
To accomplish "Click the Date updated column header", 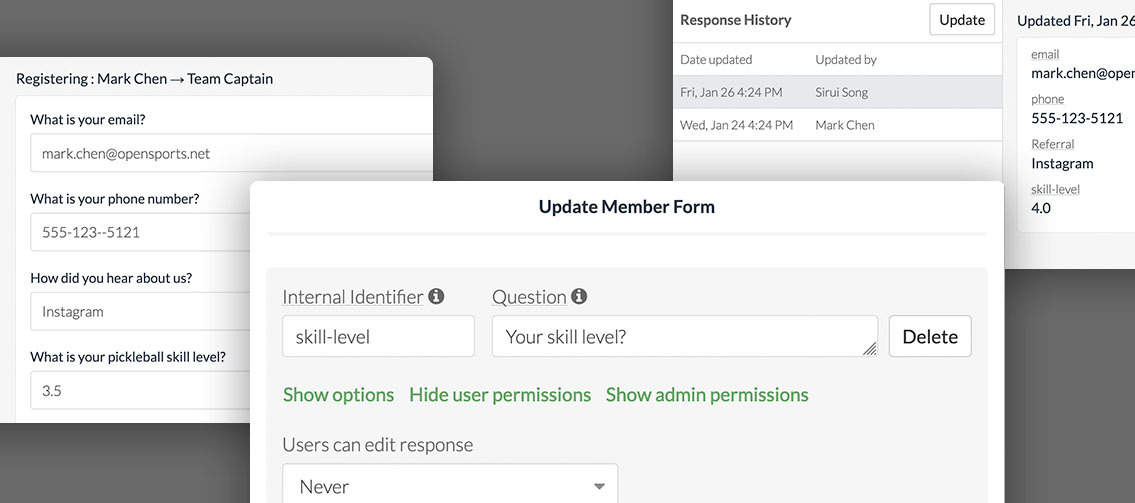I will [x=716, y=60].
